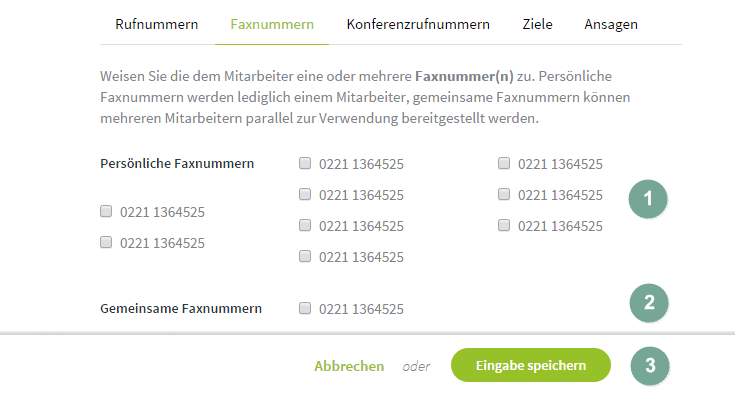This screenshot has height=395, width=735.
Task: Switch to the Konferenzrufnummern tab
Action: (x=418, y=24)
